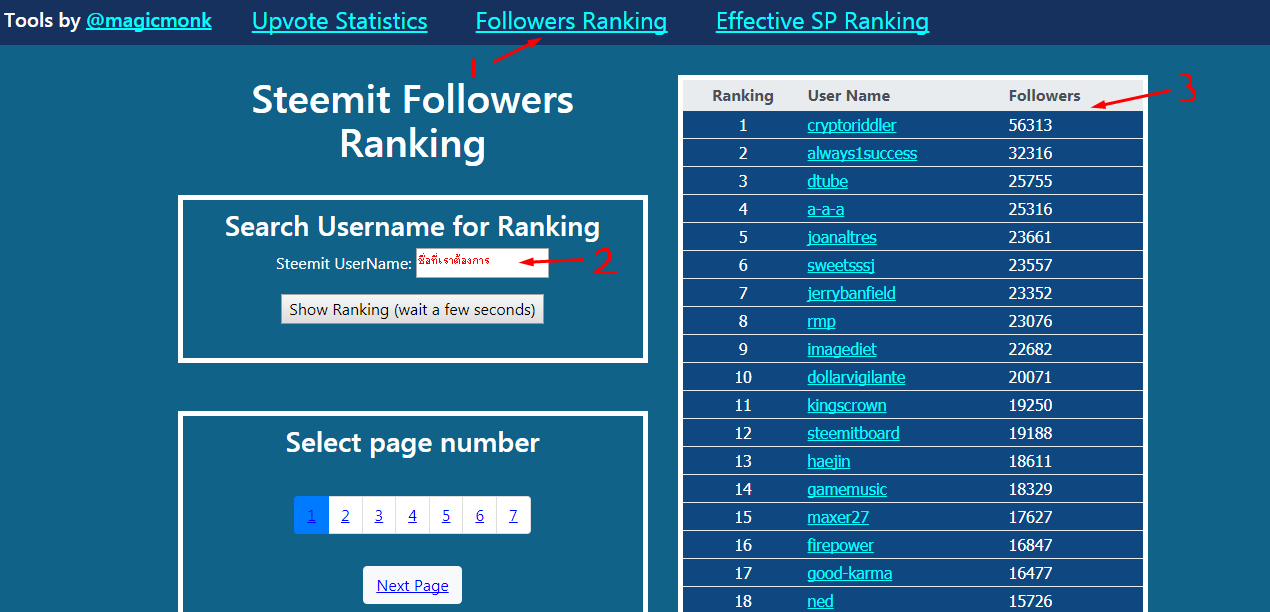Screen dimensions: 1270x612
Task: Go to Upvote Statistics page
Action: click(x=340, y=21)
